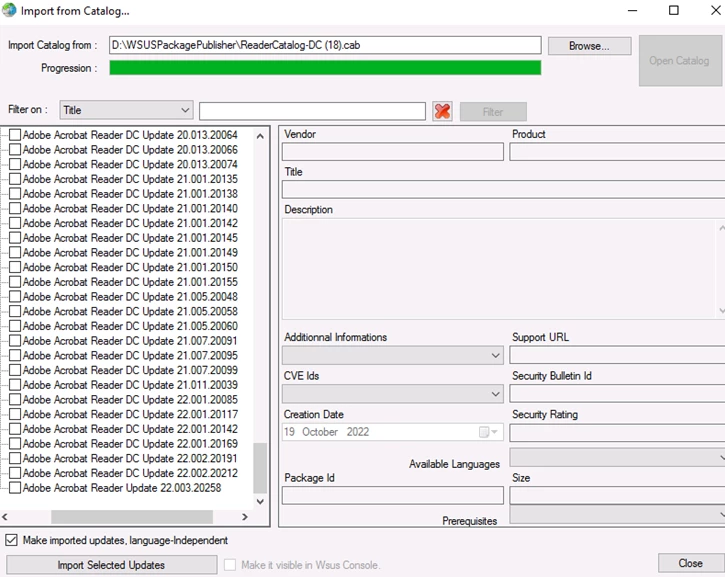The image size is (725, 577).
Task: Click the Security Bulletin Id field
Action: [x=617, y=394]
